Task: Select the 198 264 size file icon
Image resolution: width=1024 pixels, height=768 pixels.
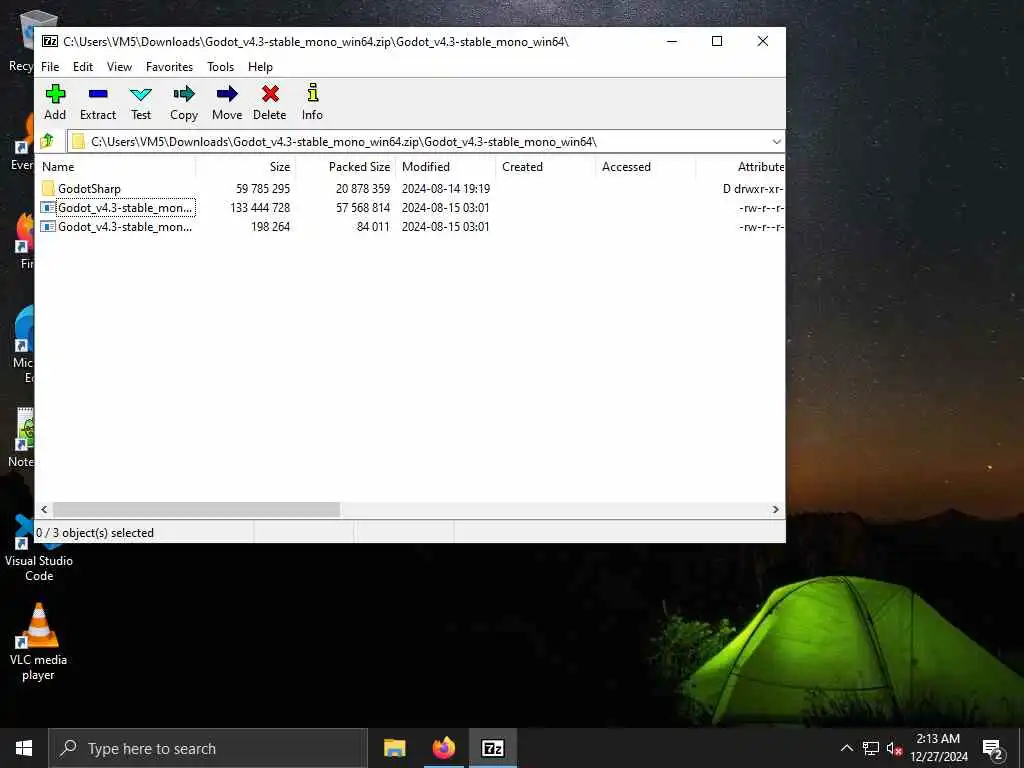Action: tap(48, 227)
